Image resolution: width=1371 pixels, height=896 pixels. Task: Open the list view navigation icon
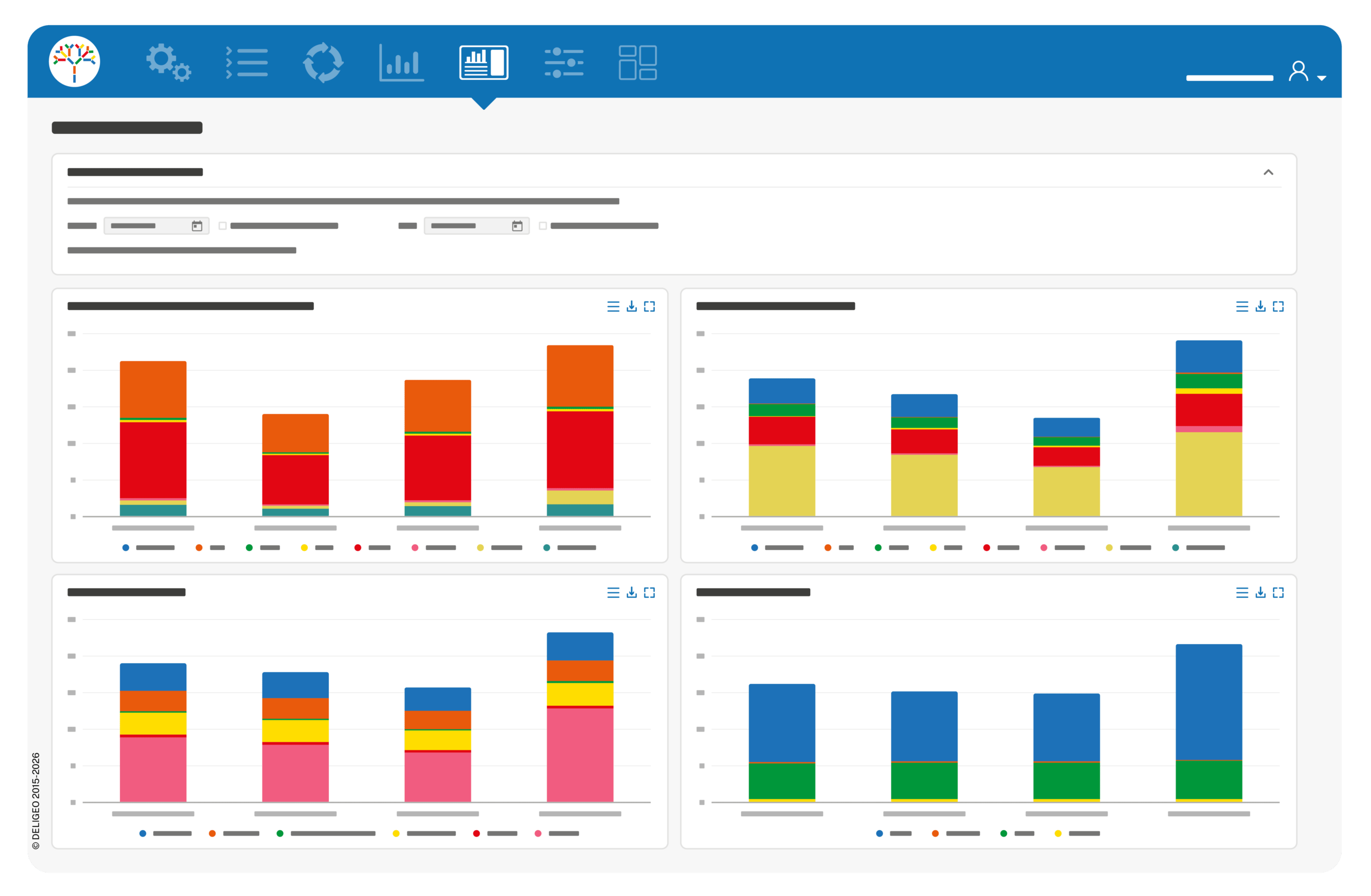(246, 62)
